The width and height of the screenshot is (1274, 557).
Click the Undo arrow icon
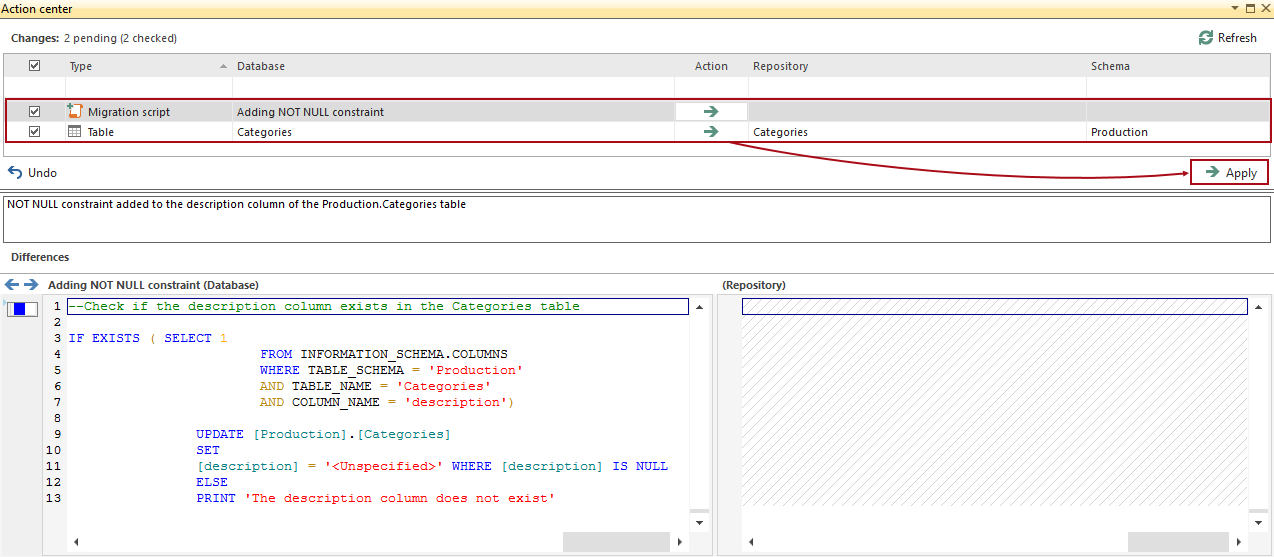click(x=15, y=173)
